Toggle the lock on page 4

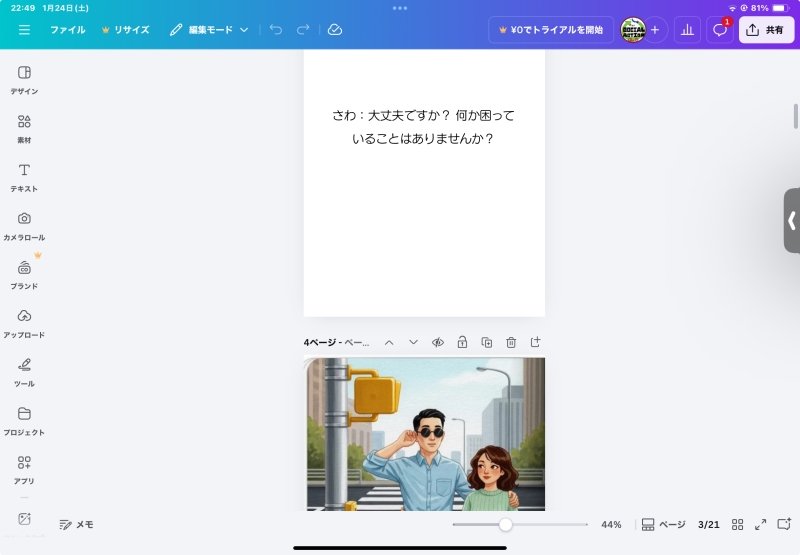pyautogui.click(x=462, y=342)
